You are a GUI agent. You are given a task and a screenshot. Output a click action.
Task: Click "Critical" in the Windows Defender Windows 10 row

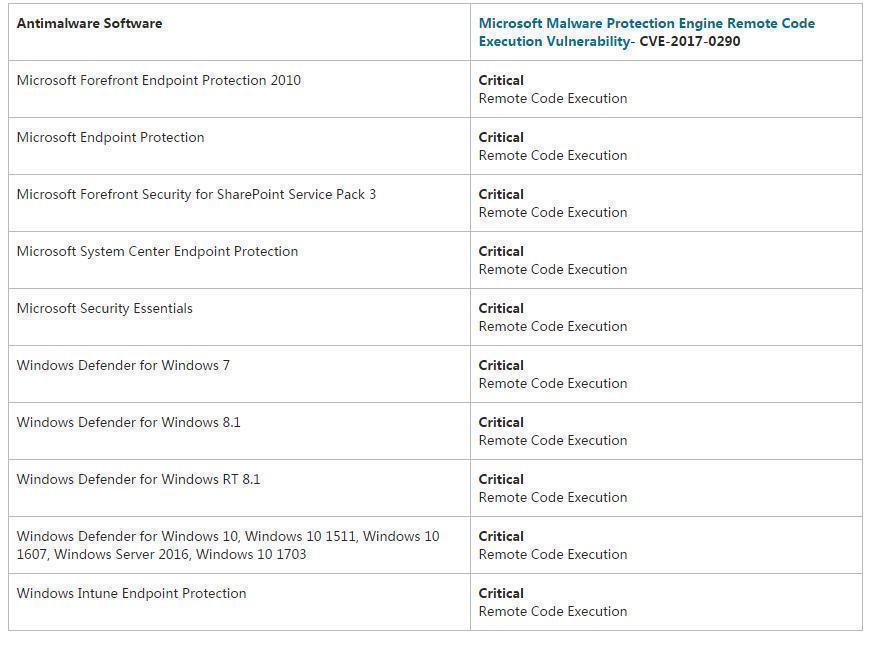click(x=501, y=537)
